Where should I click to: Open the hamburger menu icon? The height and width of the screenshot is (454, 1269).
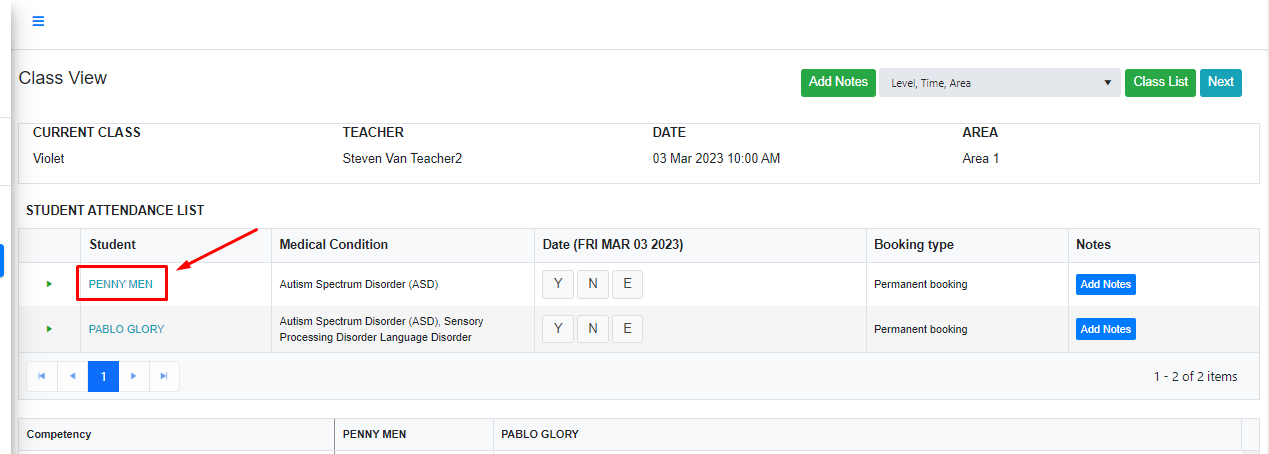coord(38,21)
